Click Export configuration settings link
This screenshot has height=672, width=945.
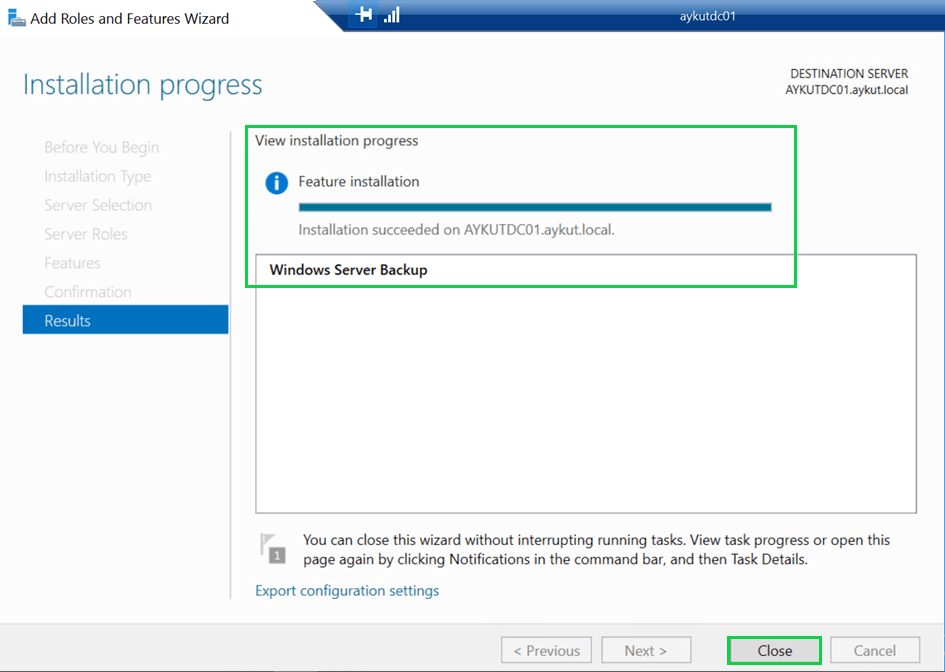(x=347, y=590)
